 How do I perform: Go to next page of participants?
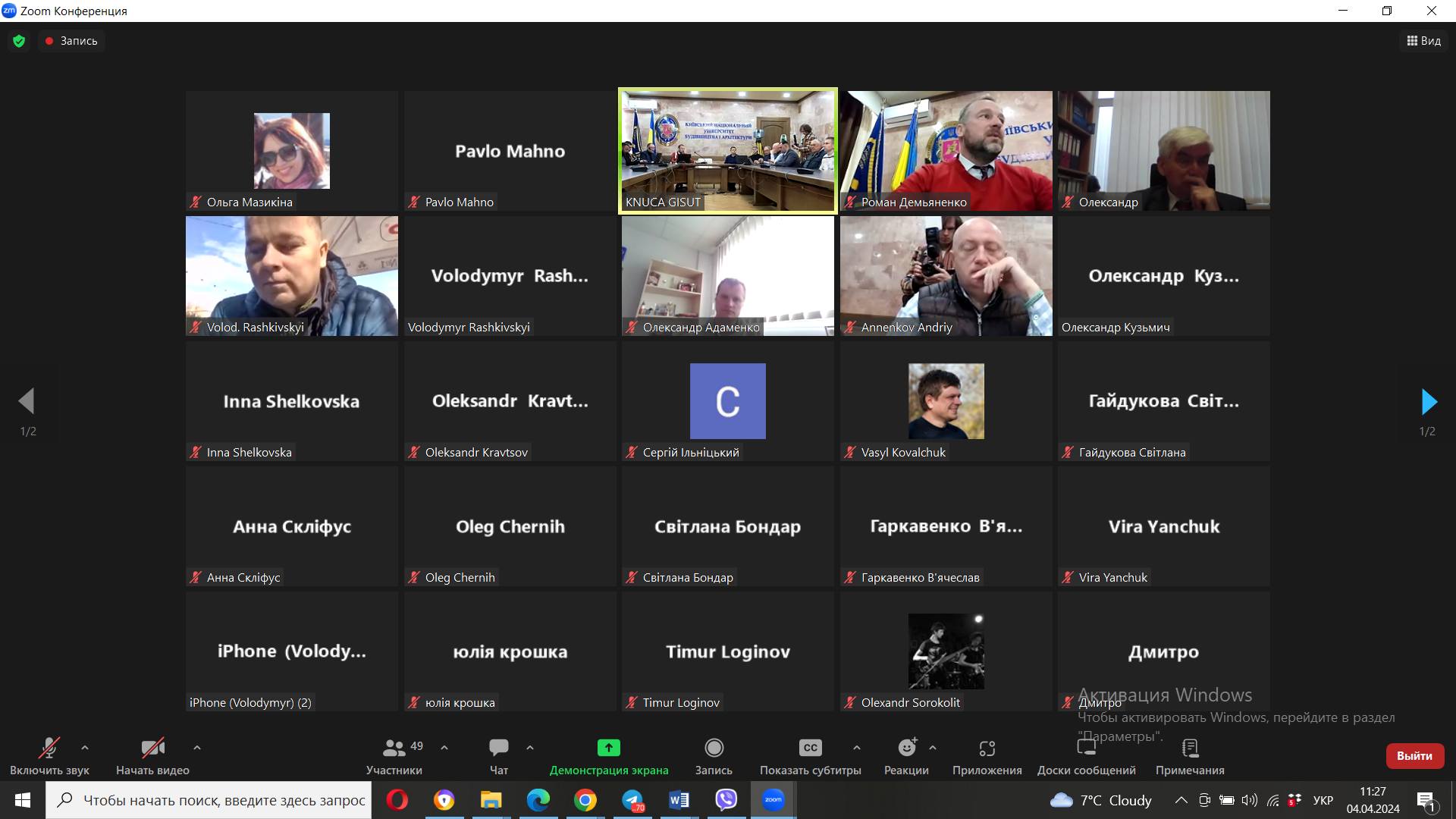[x=1429, y=402]
